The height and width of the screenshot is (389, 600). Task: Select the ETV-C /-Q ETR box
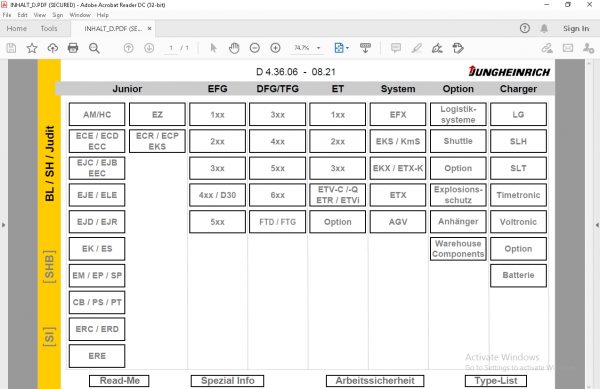click(338, 195)
